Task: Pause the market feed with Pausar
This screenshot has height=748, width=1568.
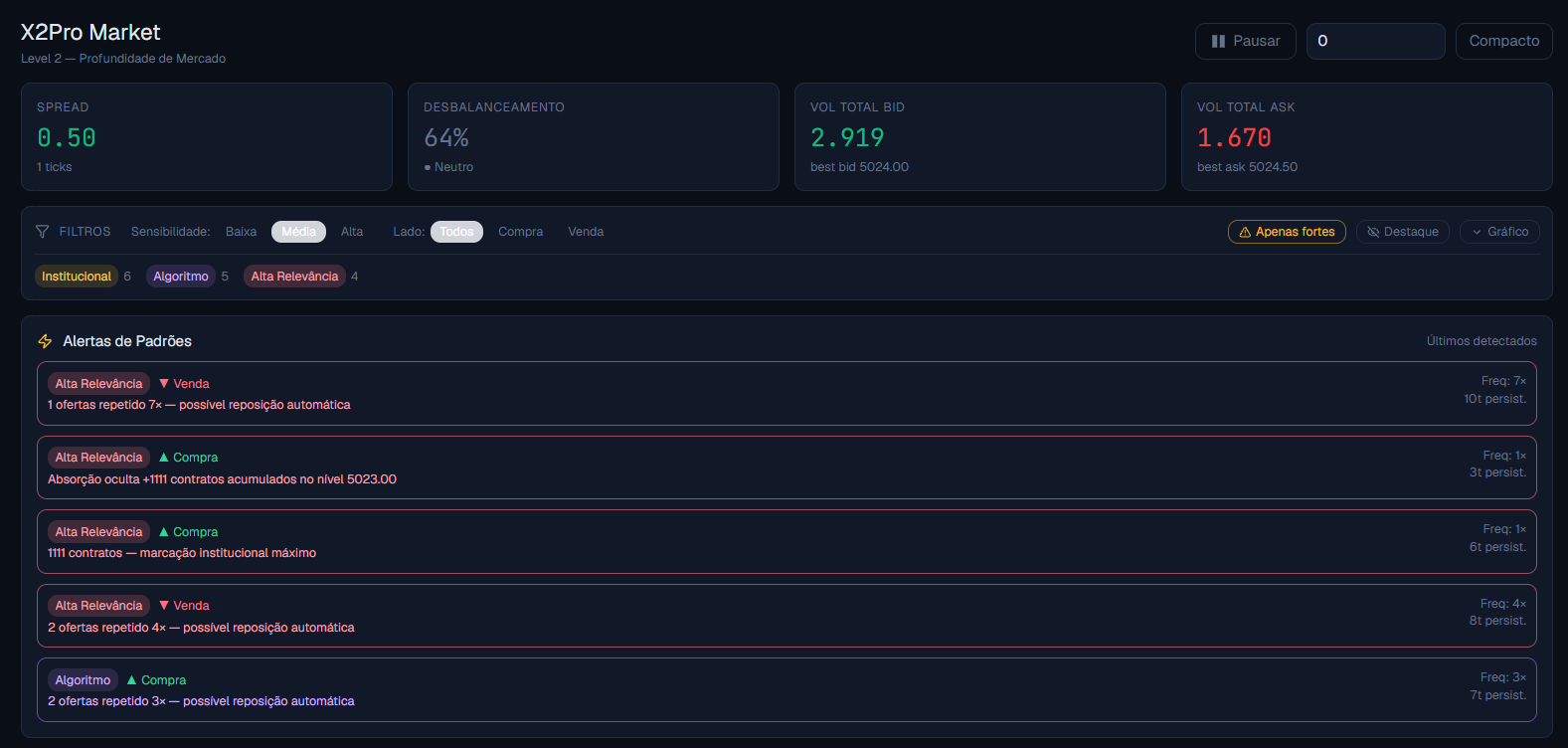Action: pyautogui.click(x=1246, y=42)
